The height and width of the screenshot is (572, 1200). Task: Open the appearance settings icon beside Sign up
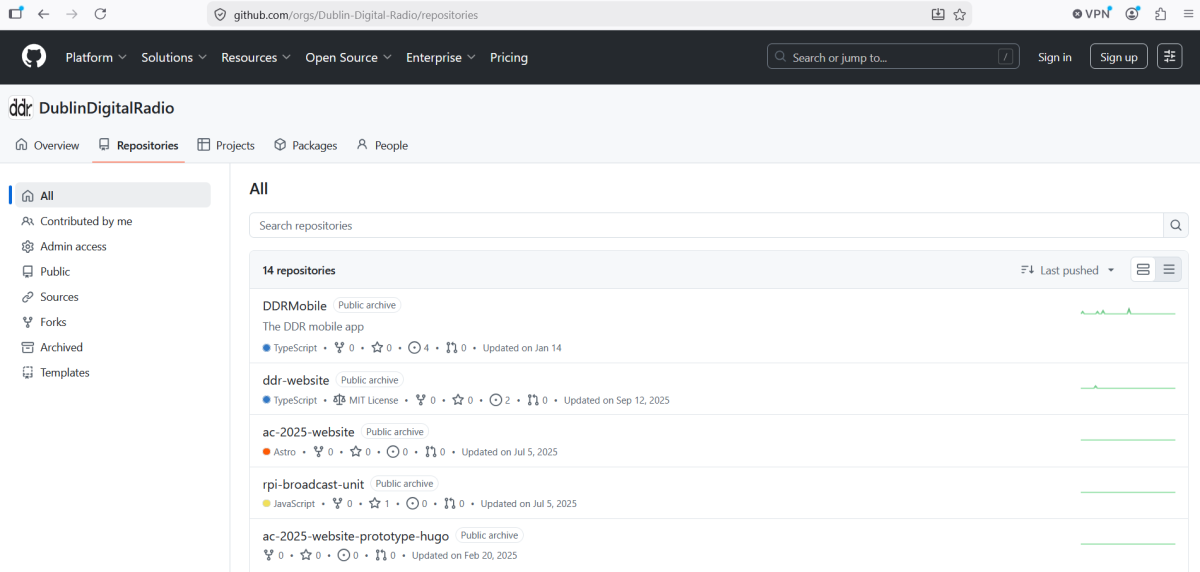click(x=1169, y=57)
